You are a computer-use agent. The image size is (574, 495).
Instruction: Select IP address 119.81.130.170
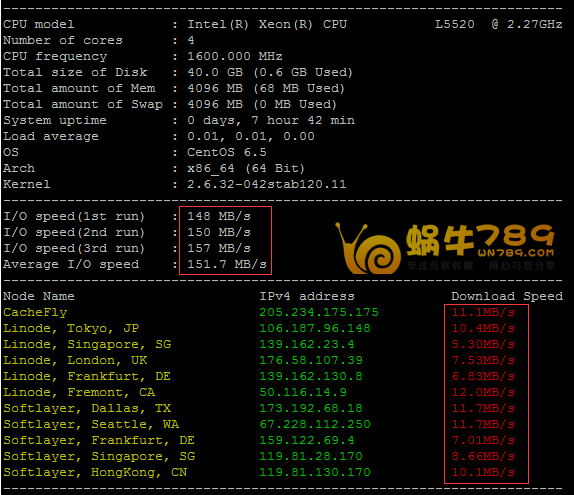(315, 472)
